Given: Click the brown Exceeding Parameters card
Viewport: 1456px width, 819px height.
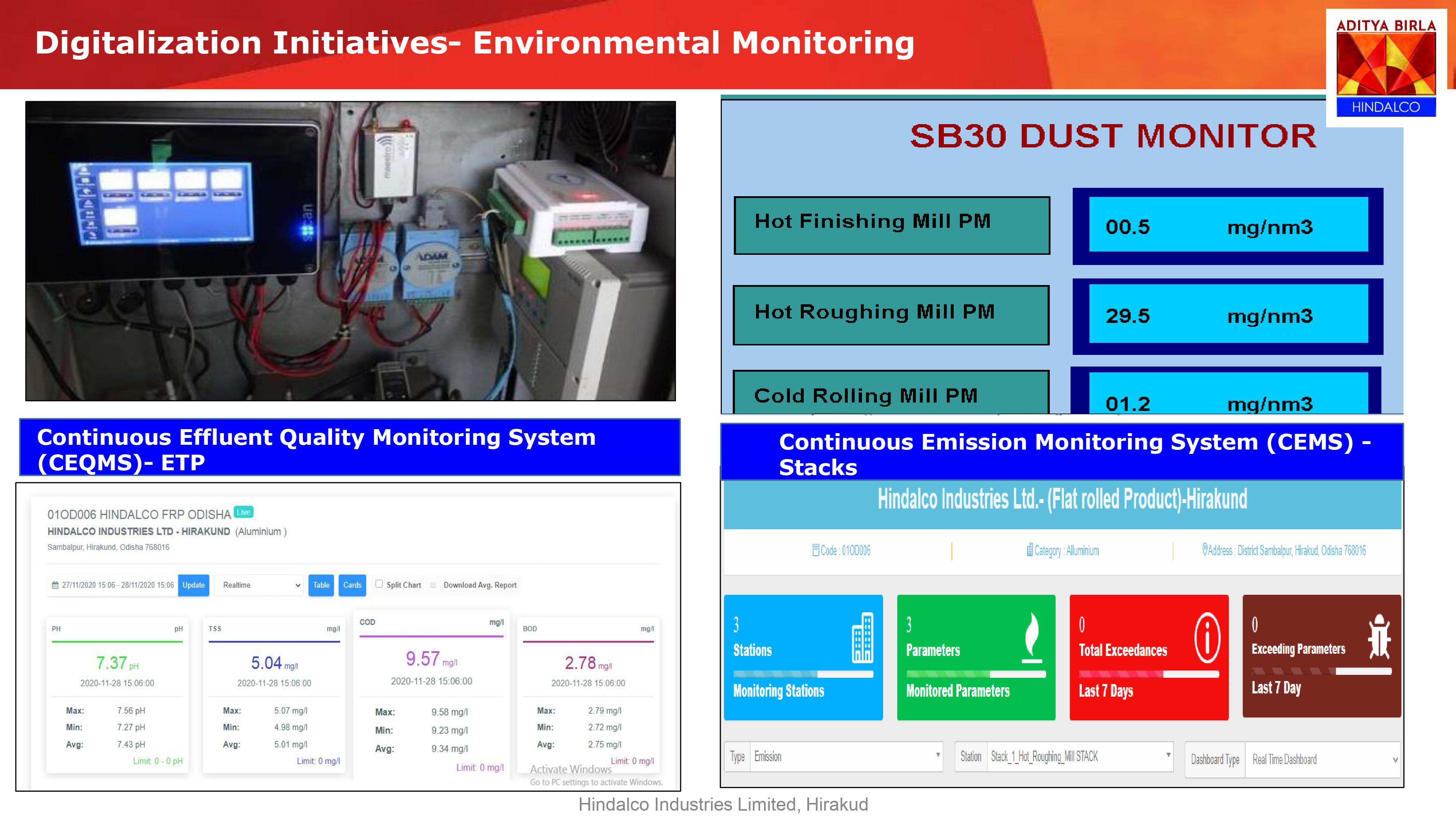Looking at the screenshot, I should 1321,656.
